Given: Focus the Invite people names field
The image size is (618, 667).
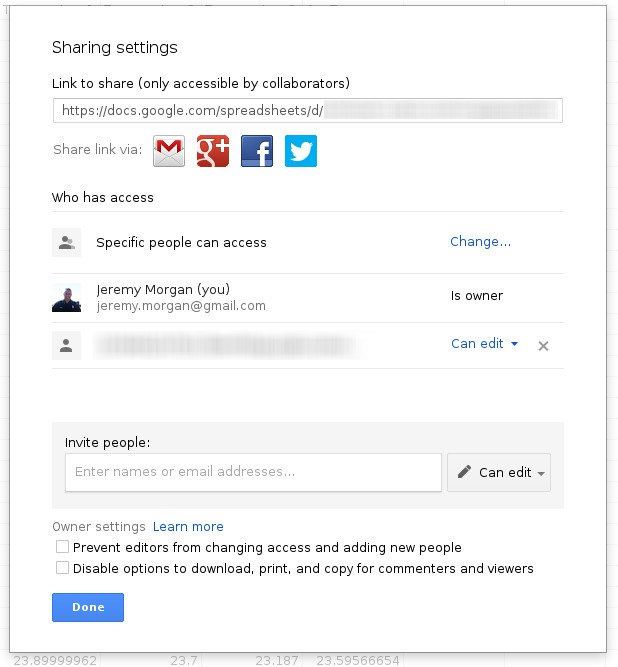Looking at the screenshot, I should 253,472.
